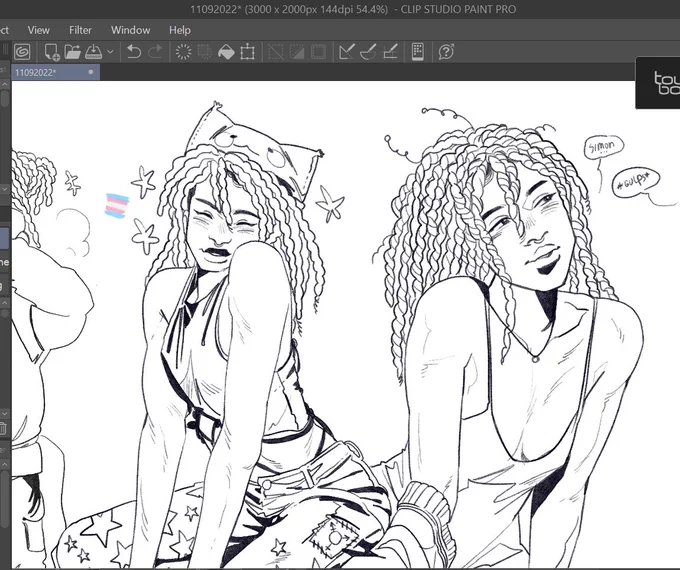This screenshot has height=570, width=680.
Task: Open the CLIP STUDIO launcher icon
Action: (22, 52)
